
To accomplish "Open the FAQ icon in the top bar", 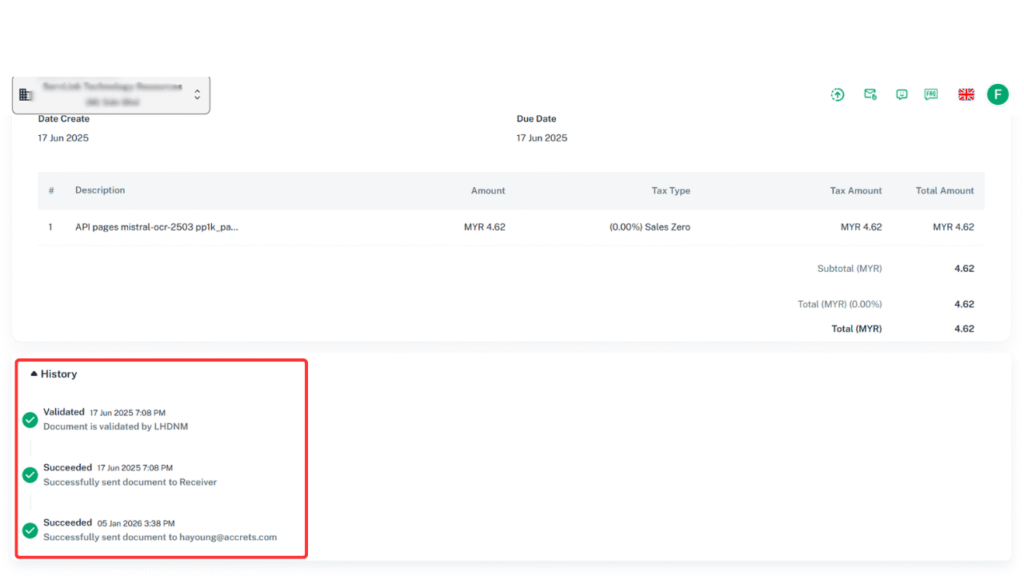I will pyautogui.click(x=932, y=94).
